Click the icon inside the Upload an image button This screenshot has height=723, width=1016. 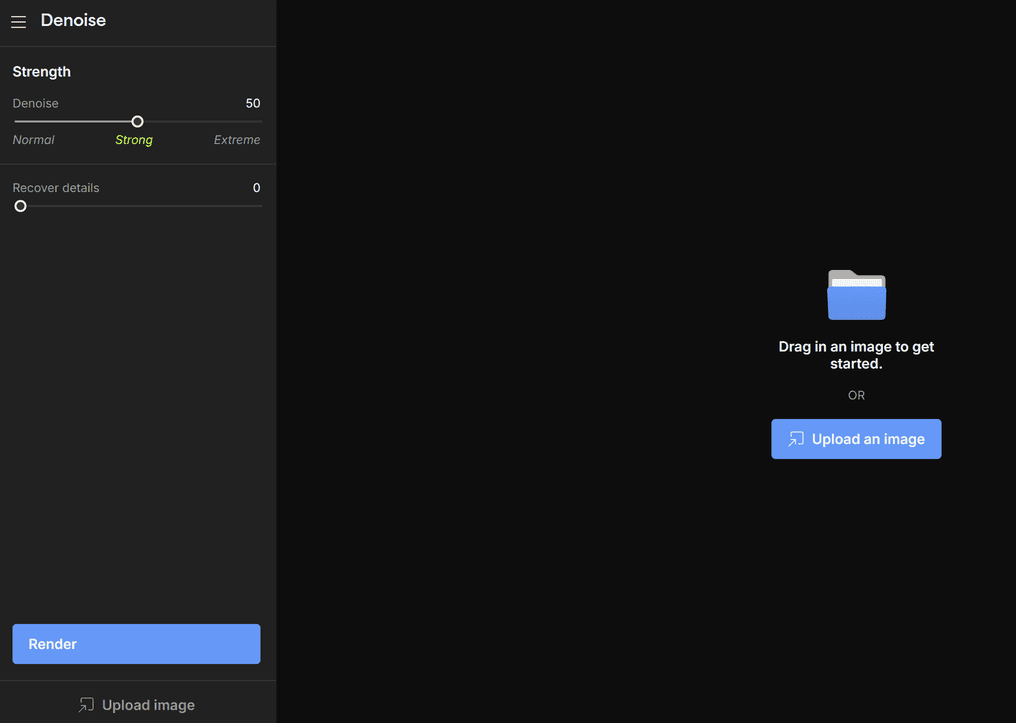coord(796,439)
